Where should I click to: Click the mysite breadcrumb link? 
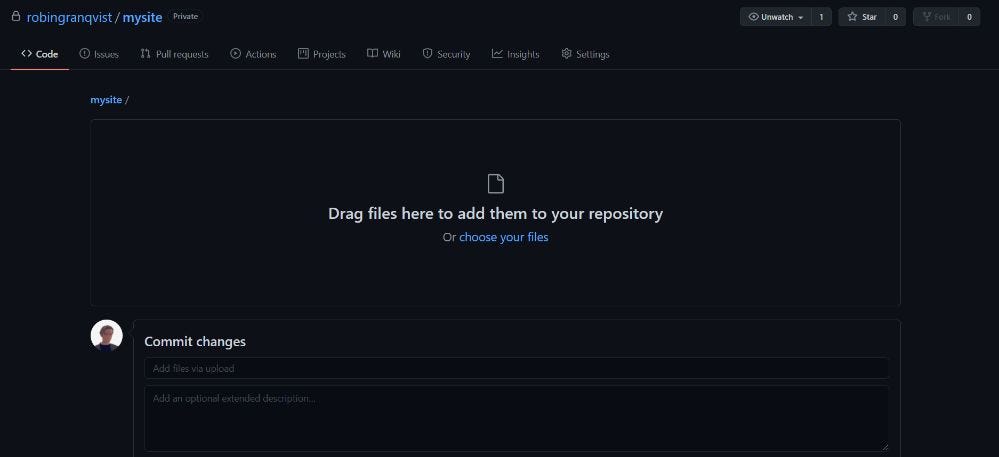106,100
